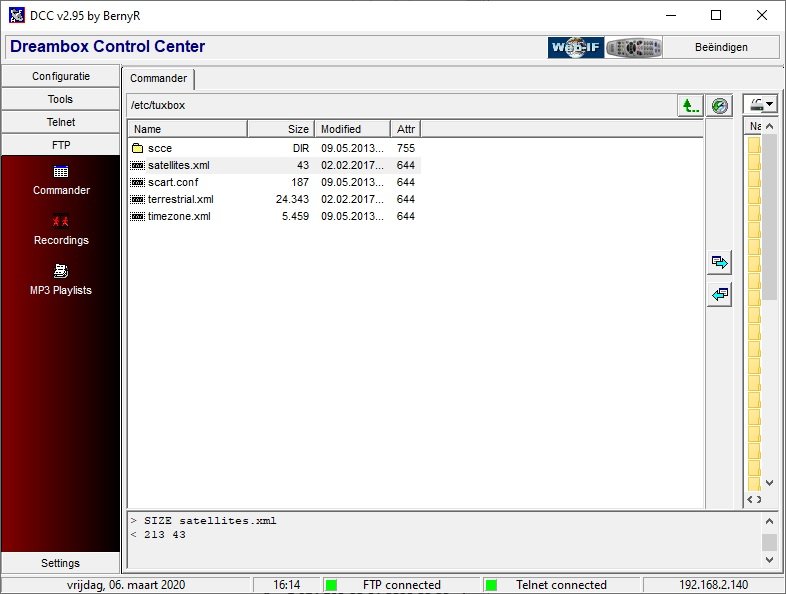Viewport: 786px width, 594px height.
Task: Switch to the Commander tab
Action: pyautogui.click(x=158, y=79)
